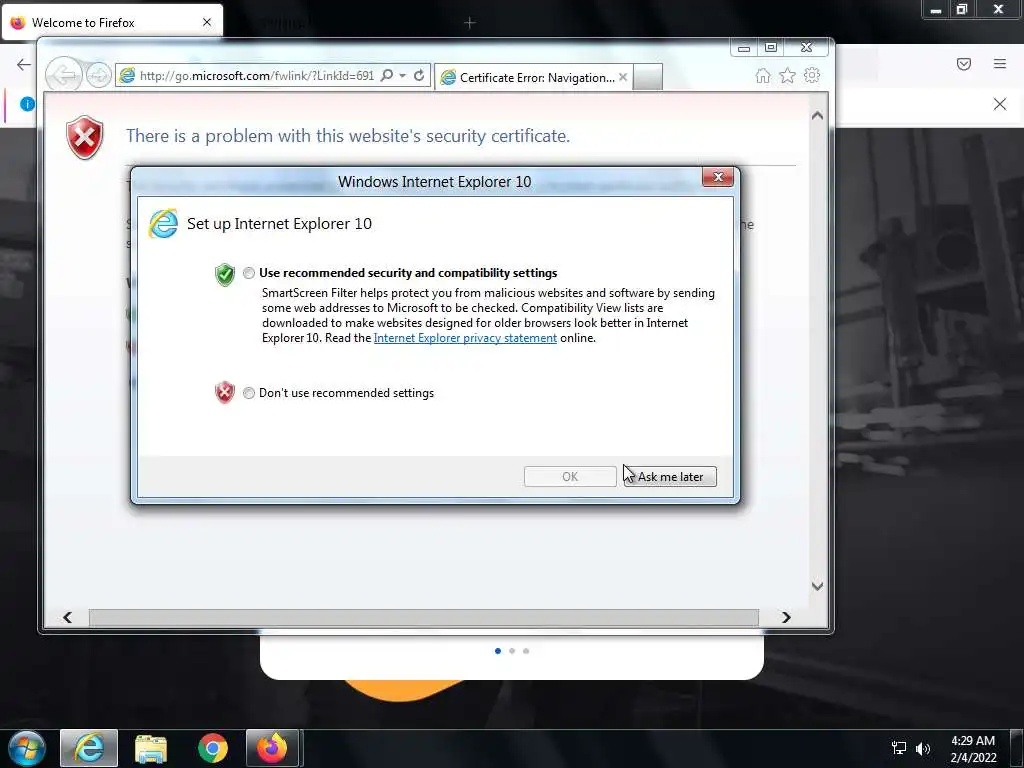Click the red shield certificate error icon

click(x=85, y=138)
